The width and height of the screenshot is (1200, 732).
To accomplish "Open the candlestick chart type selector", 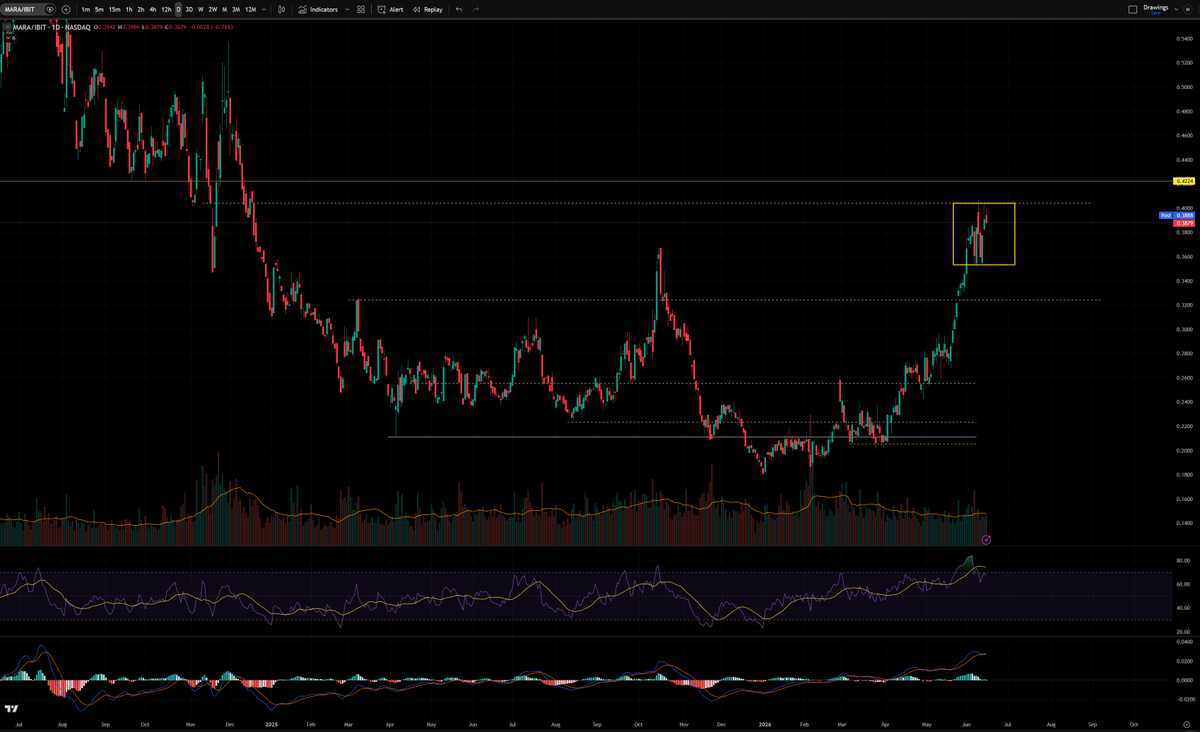I will [x=281, y=9].
